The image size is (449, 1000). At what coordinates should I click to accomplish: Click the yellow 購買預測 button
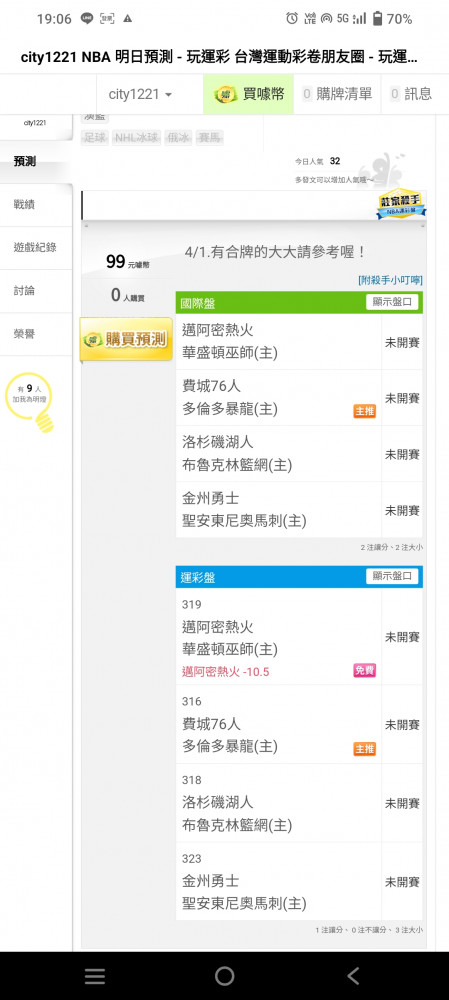click(x=126, y=339)
